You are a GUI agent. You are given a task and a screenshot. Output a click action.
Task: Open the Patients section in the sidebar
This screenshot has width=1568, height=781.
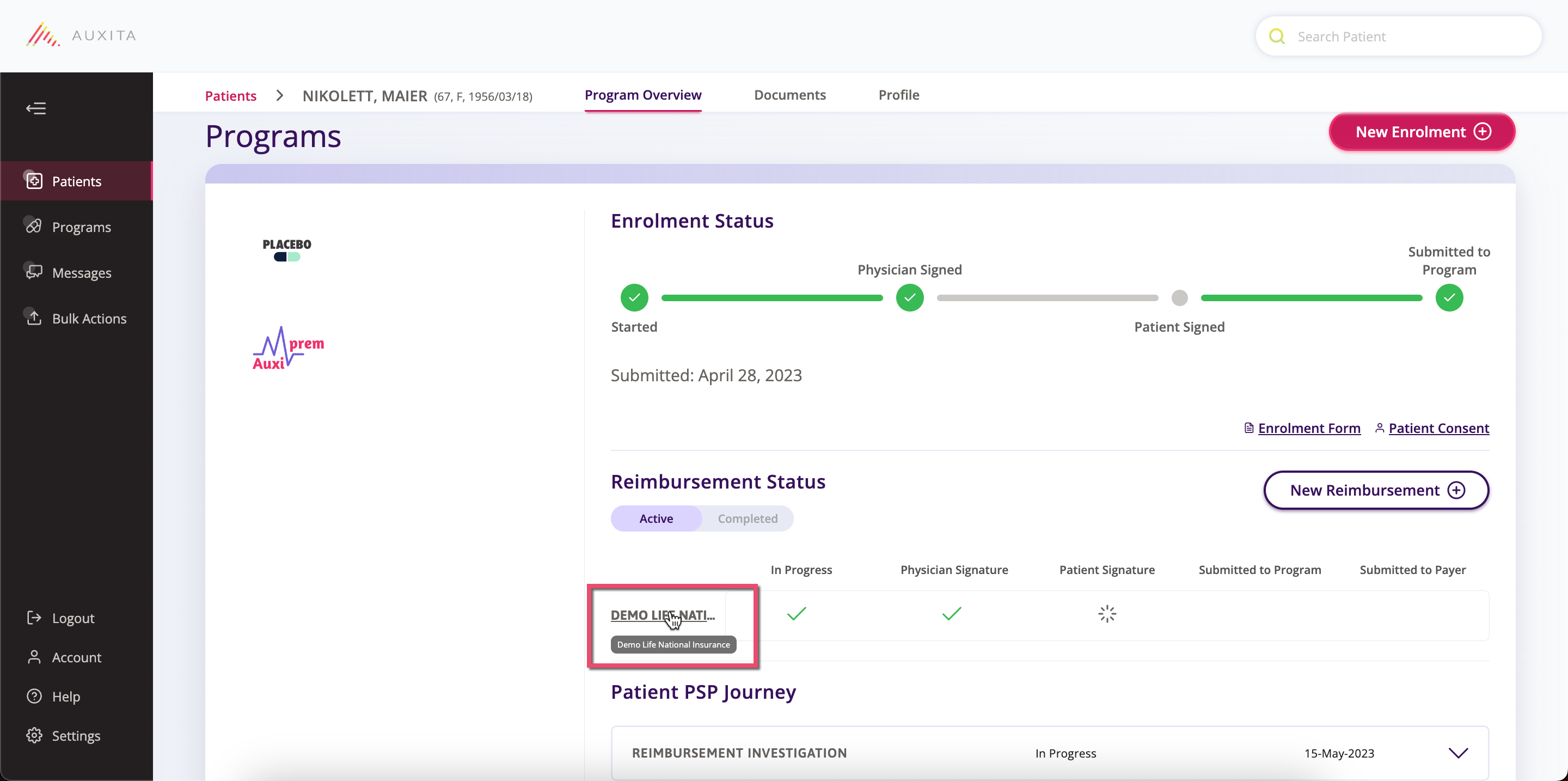pyautogui.click(x=76, y=181)
